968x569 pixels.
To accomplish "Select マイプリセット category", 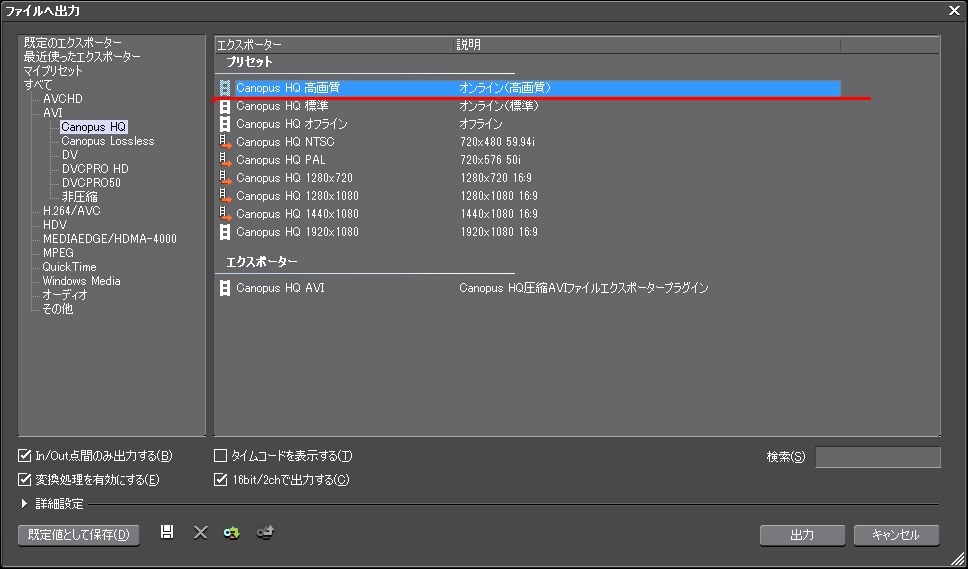I will [53, 71].
